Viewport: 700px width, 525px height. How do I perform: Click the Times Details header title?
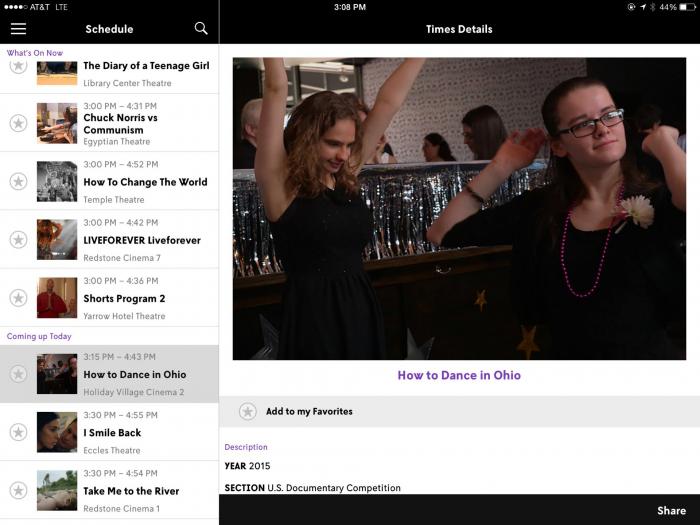(459, 29)
